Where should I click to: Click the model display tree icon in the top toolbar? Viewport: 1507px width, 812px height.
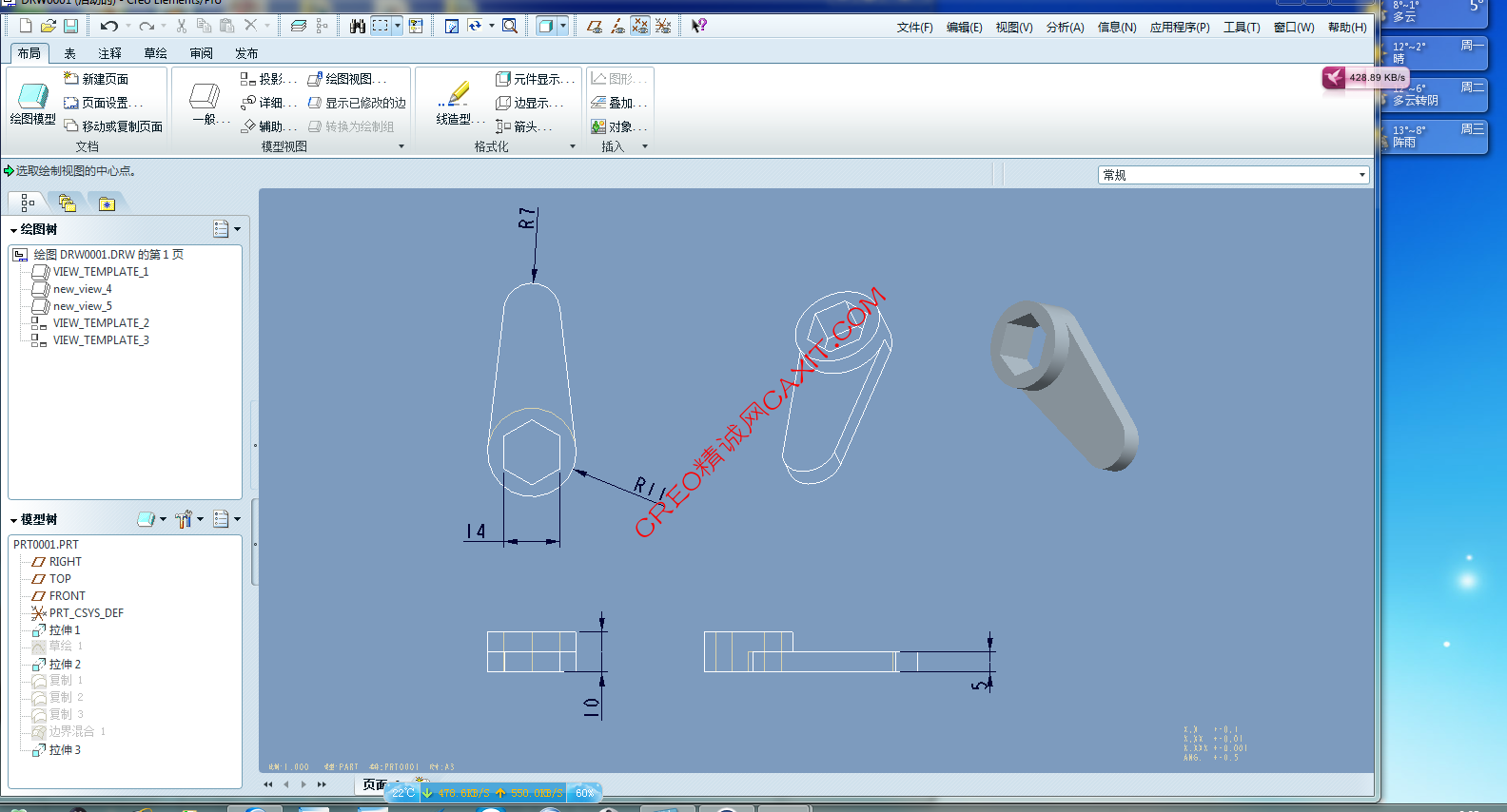(x=322, y=27)
